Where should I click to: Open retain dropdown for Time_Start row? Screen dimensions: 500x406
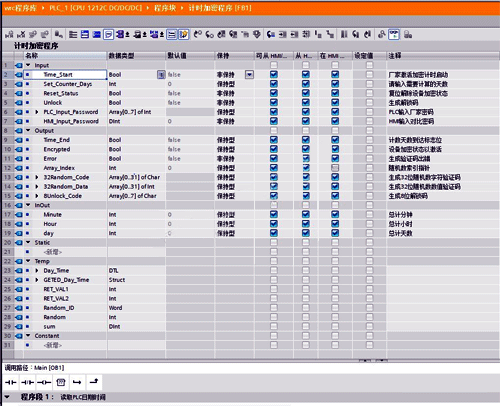click(249, 75)
